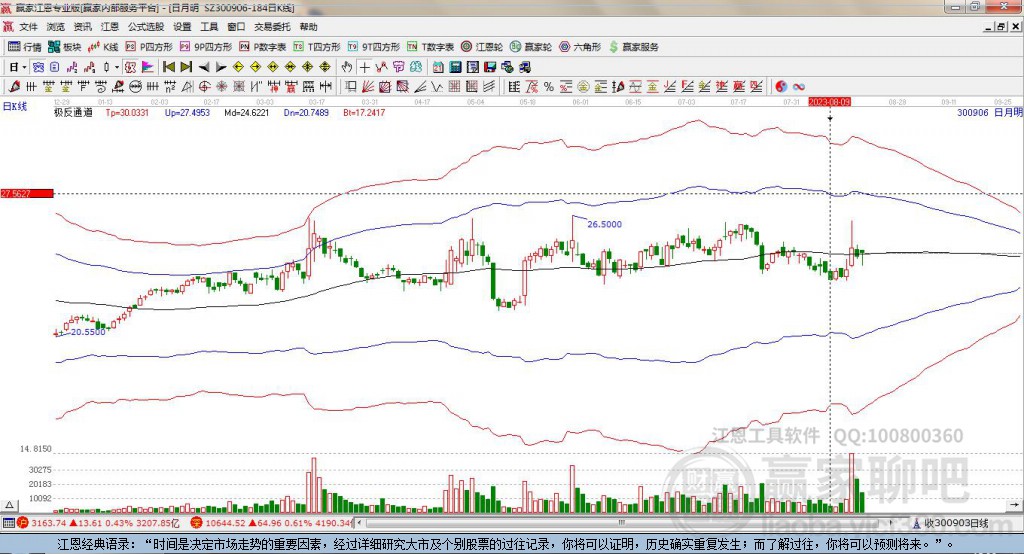The image size is (1024, 554).
Task: Click the red pencil drawing tool
Action: point(14,86)
